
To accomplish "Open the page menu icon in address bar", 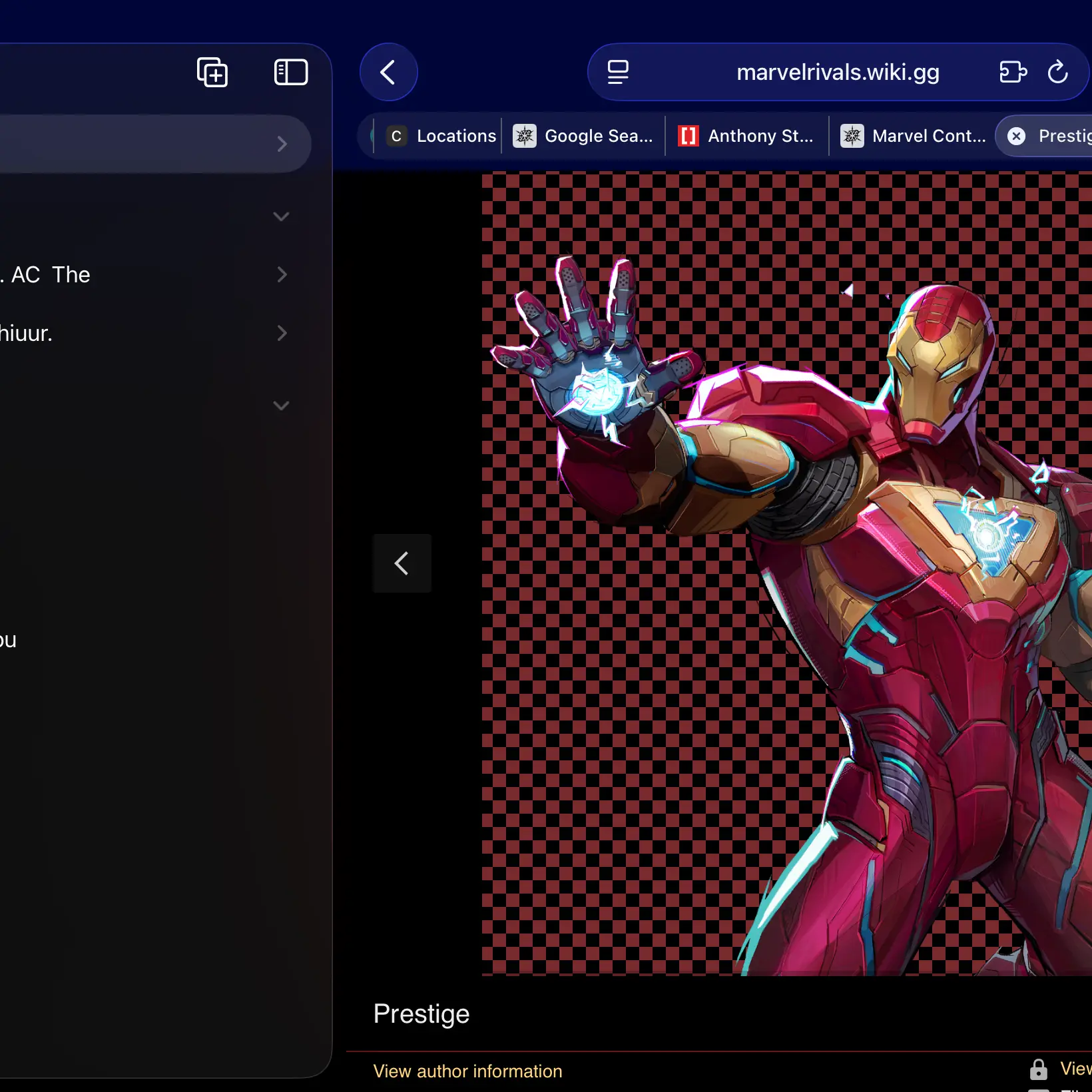I will pos(618,72).
